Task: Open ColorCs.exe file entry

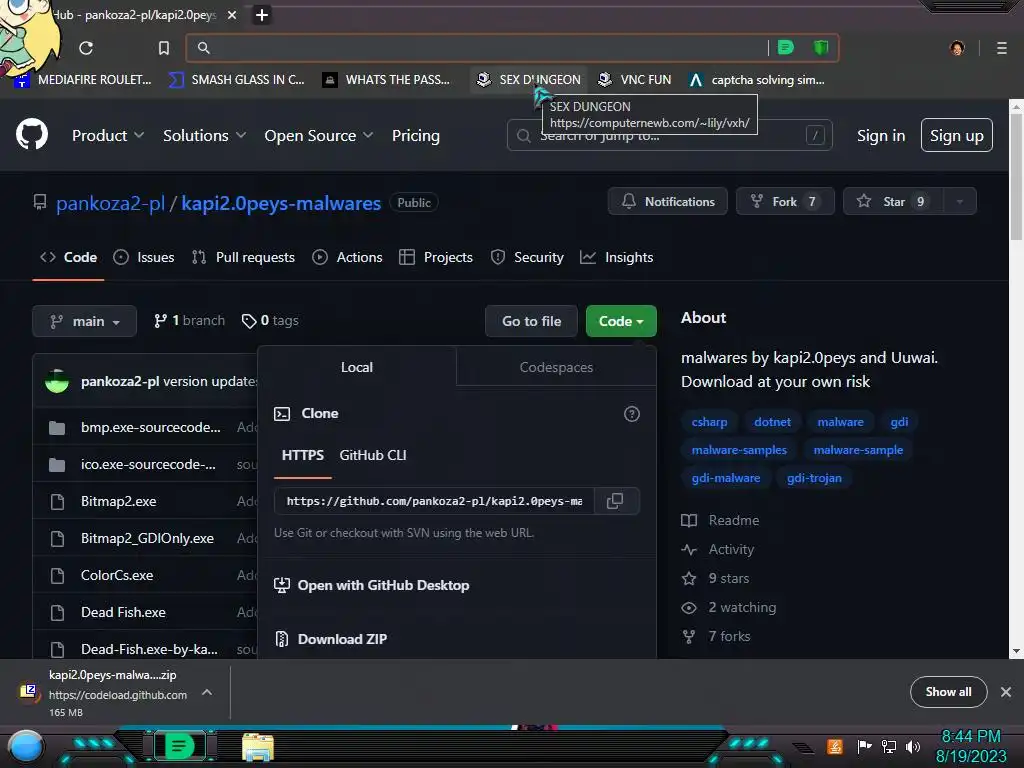Action: (117, 575)
